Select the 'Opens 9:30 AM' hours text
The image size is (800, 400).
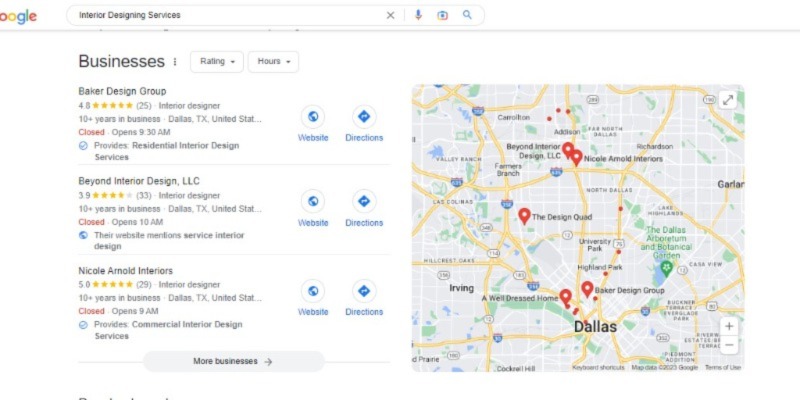(x=141, y=132)
